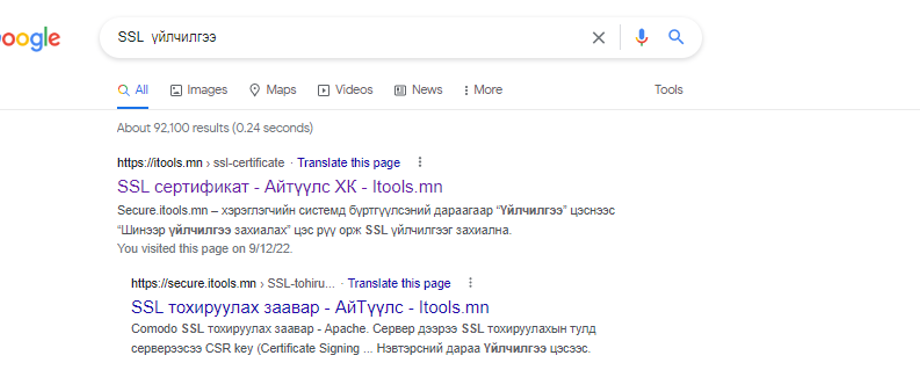Open three-dot options for itools.mn result
Viewport: 920px width, 370px height.
pyautogui.click(x=420, y=162)
